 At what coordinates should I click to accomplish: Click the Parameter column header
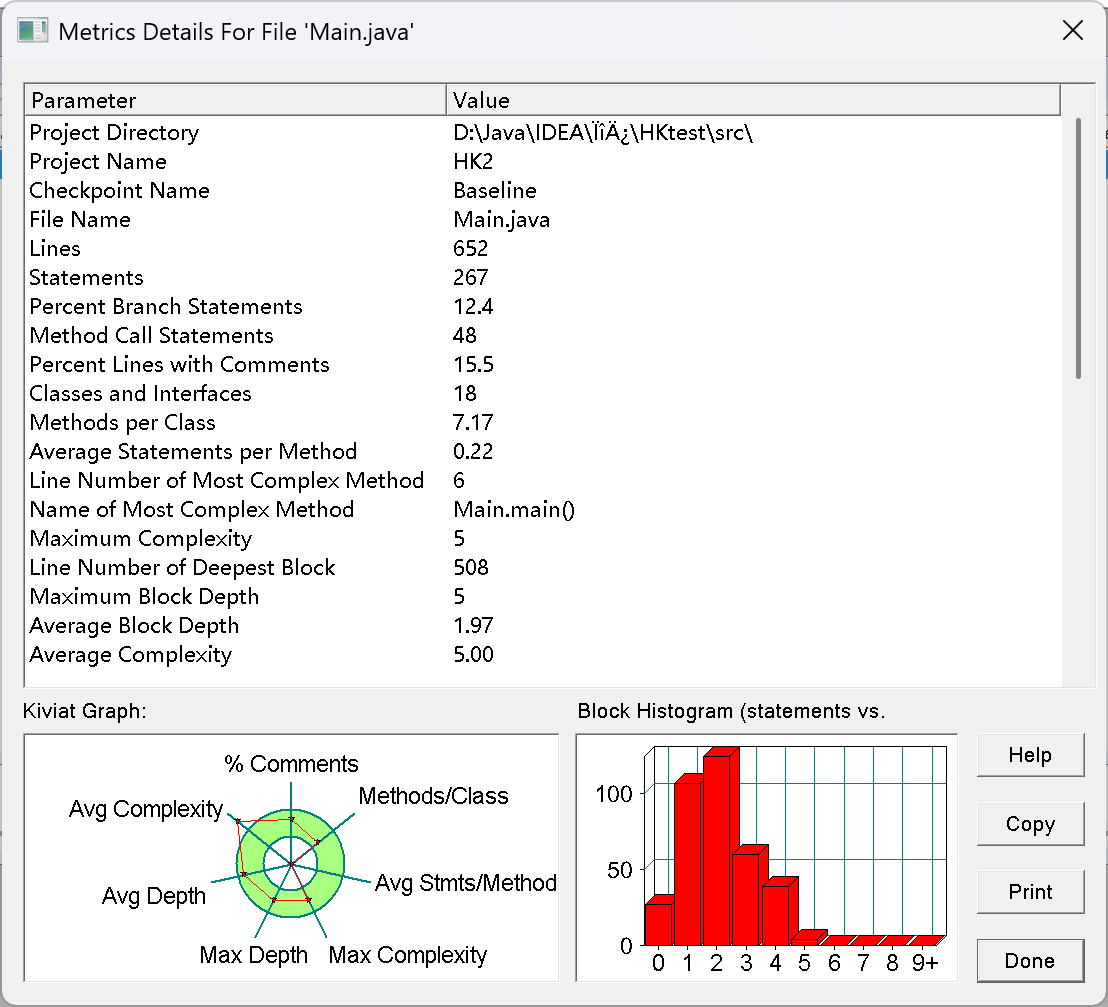pos(235,100)
